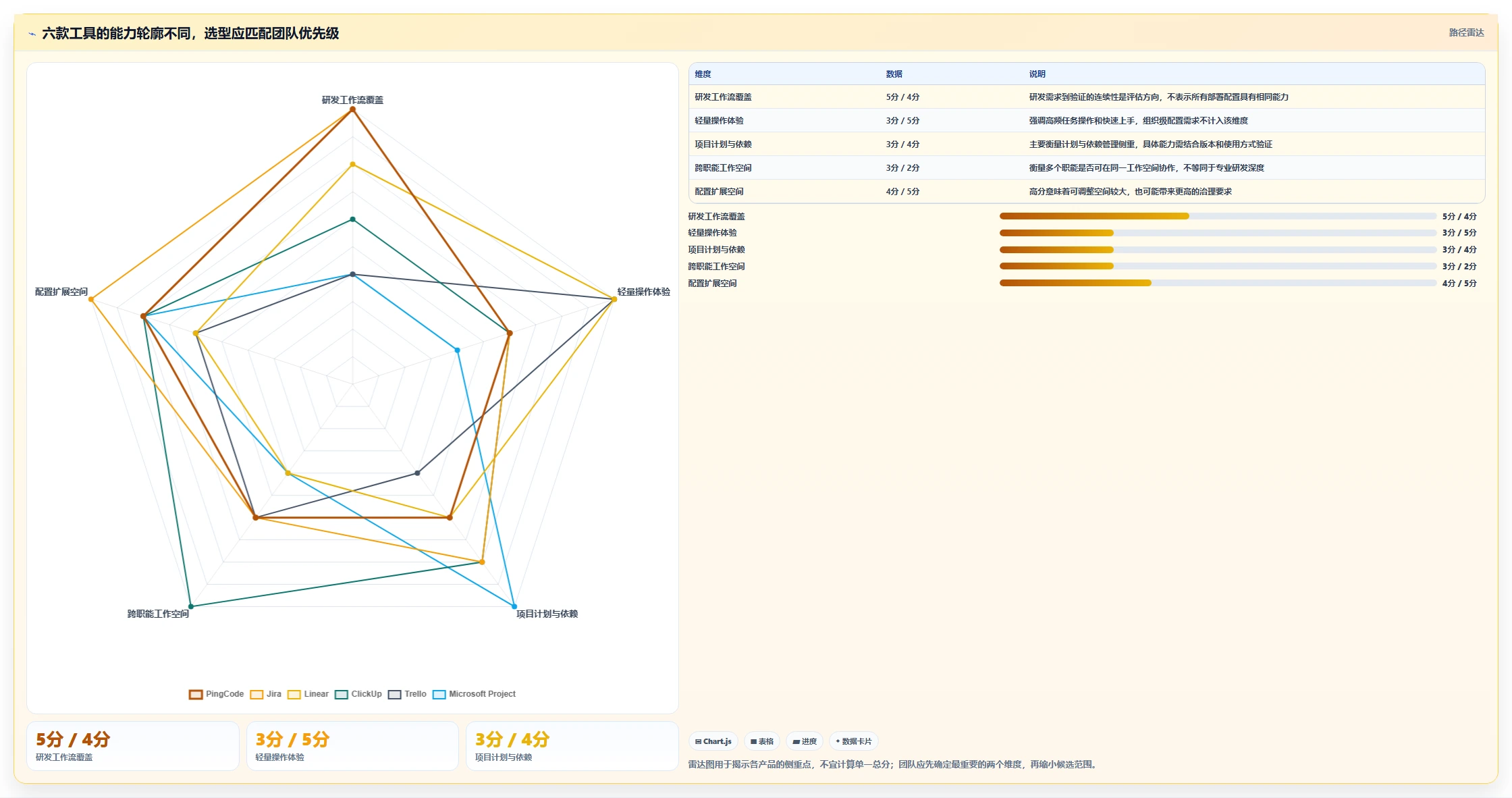Click the small icon before the title
1512x798 pixels.
(x=32, y=34)
